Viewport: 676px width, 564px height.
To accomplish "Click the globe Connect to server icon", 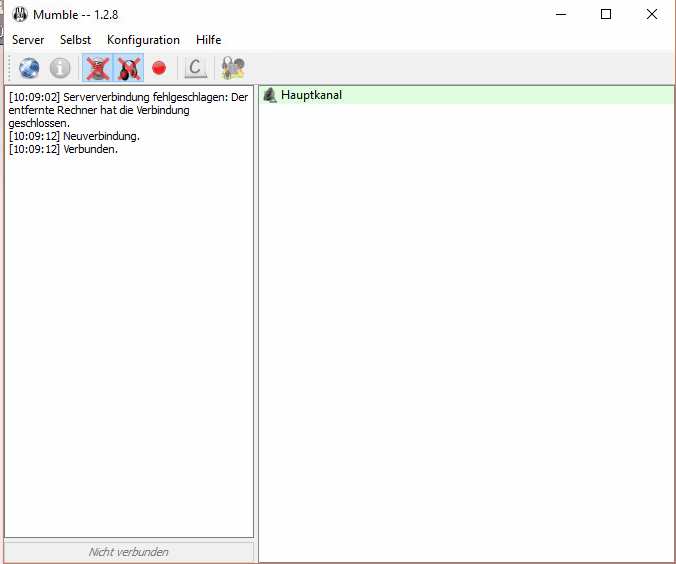I will click(x=29, y=68).
